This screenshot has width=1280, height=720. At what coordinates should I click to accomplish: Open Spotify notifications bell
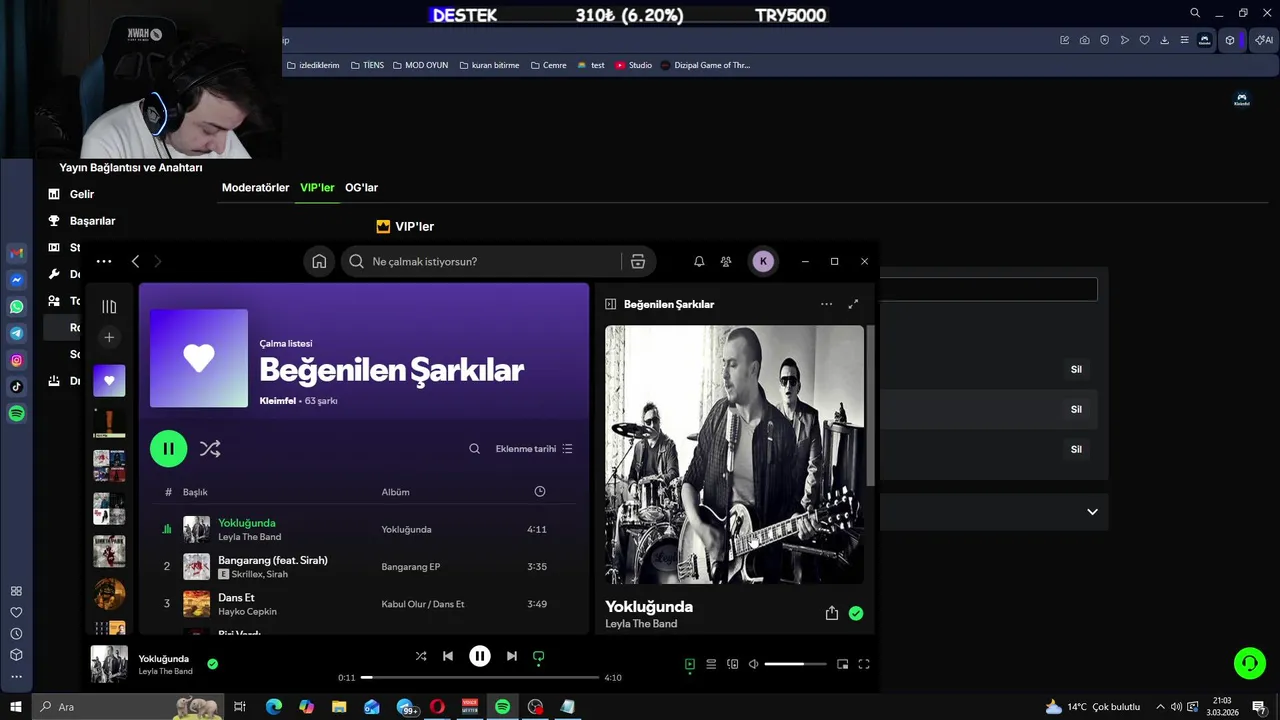coord(699,261)
